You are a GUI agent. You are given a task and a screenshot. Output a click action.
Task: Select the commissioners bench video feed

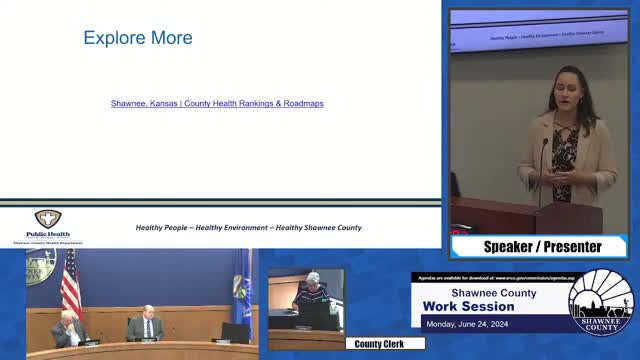142,304
